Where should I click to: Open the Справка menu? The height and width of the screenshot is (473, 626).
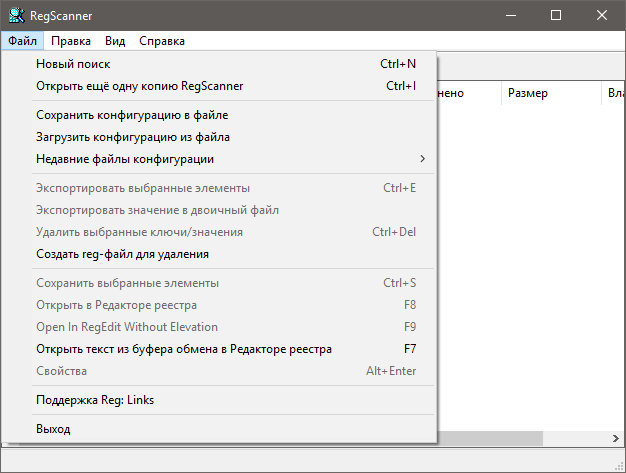(162, 41)
